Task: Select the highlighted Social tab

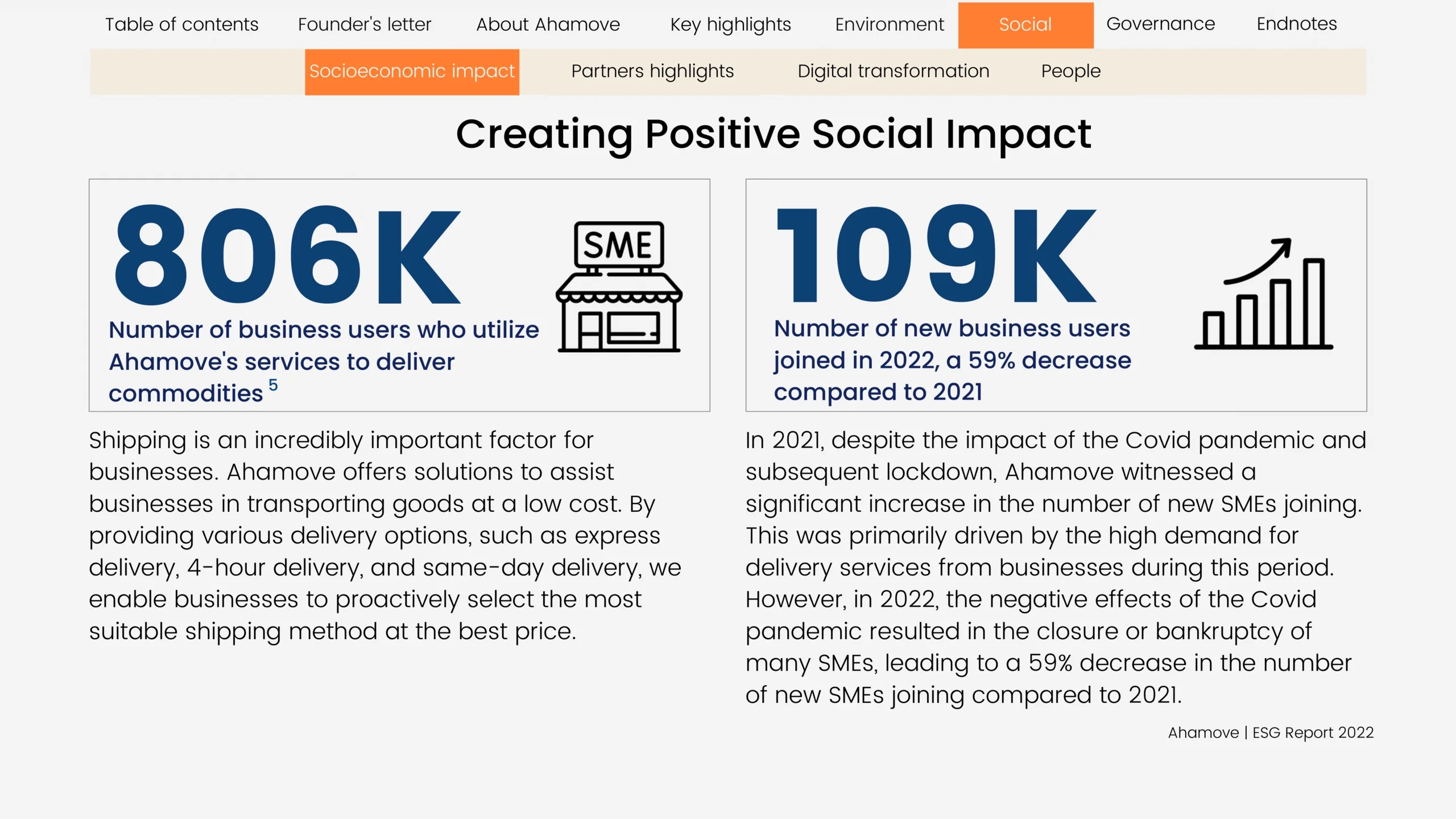Action: point(1025,24)
